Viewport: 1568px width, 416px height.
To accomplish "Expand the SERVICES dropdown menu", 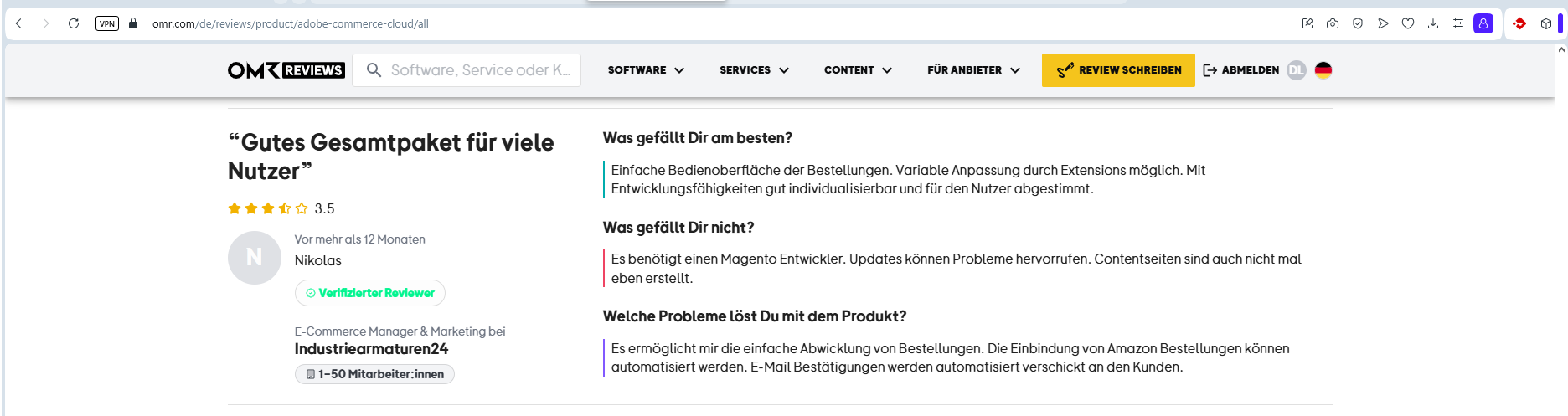I will pyautogui.click(x=754, y=70).
